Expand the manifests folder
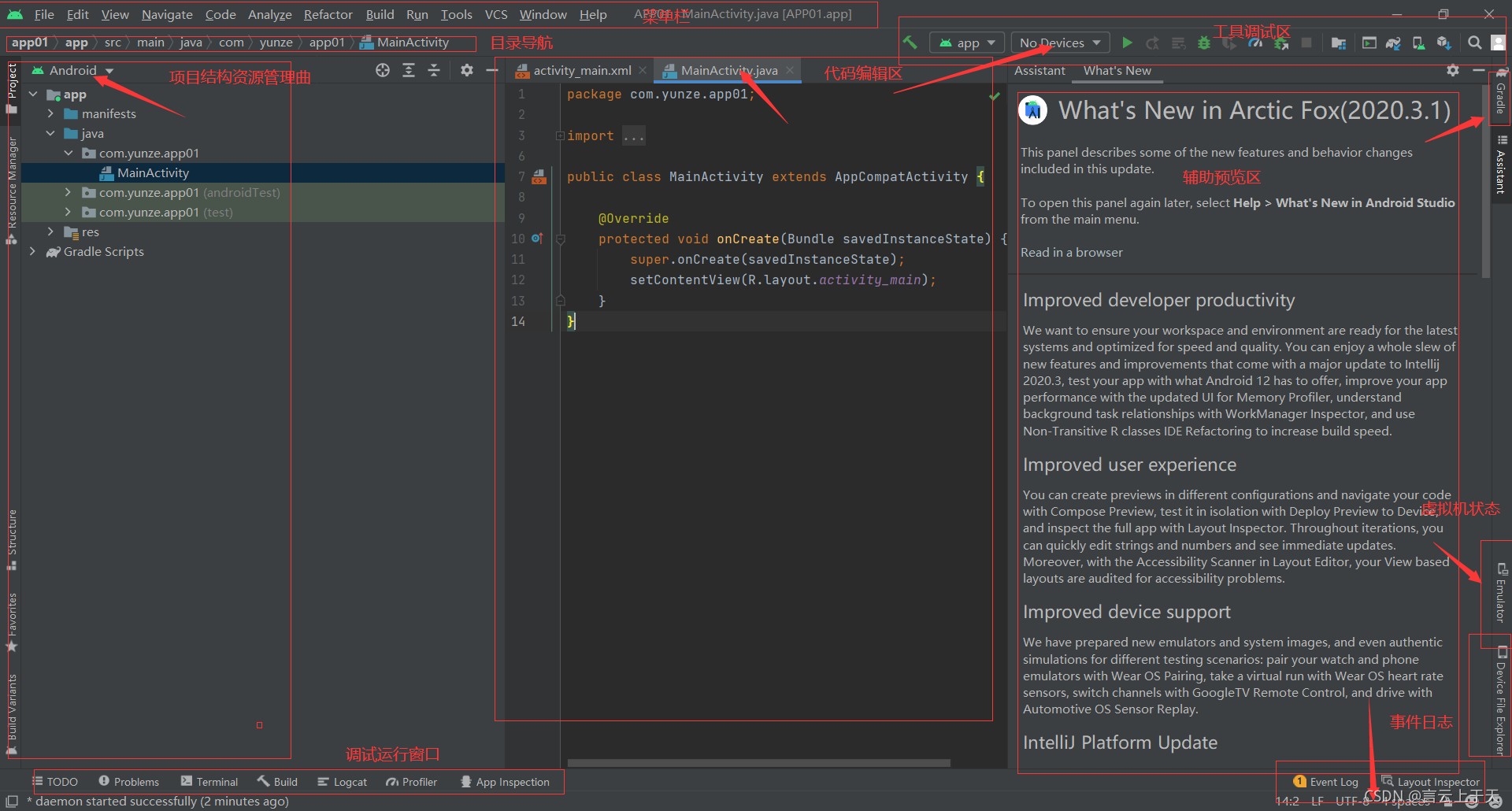This screenshot has height=811, width=1512. [50, 114]
